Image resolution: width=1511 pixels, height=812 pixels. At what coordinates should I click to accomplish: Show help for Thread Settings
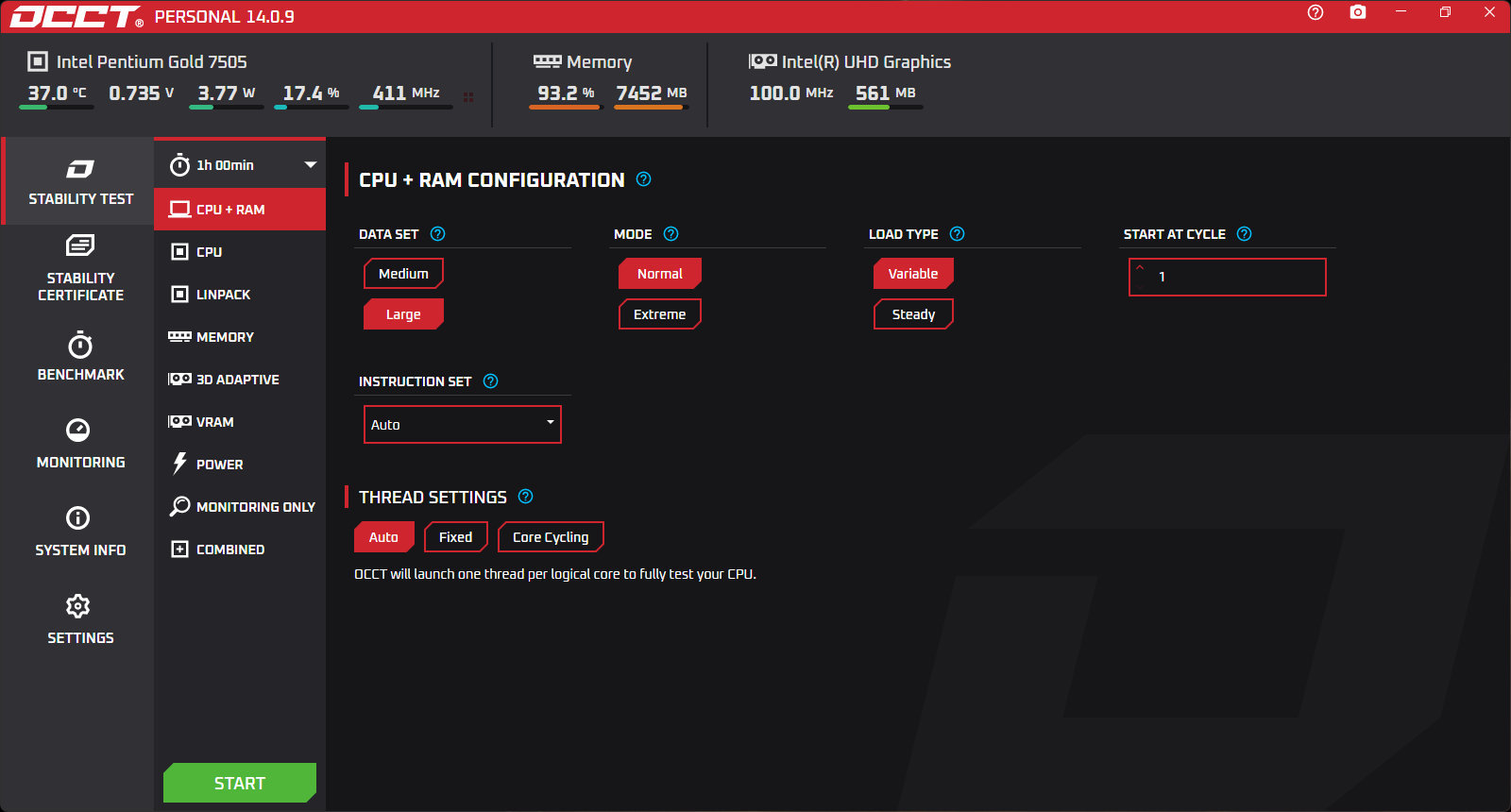[525, 497]
